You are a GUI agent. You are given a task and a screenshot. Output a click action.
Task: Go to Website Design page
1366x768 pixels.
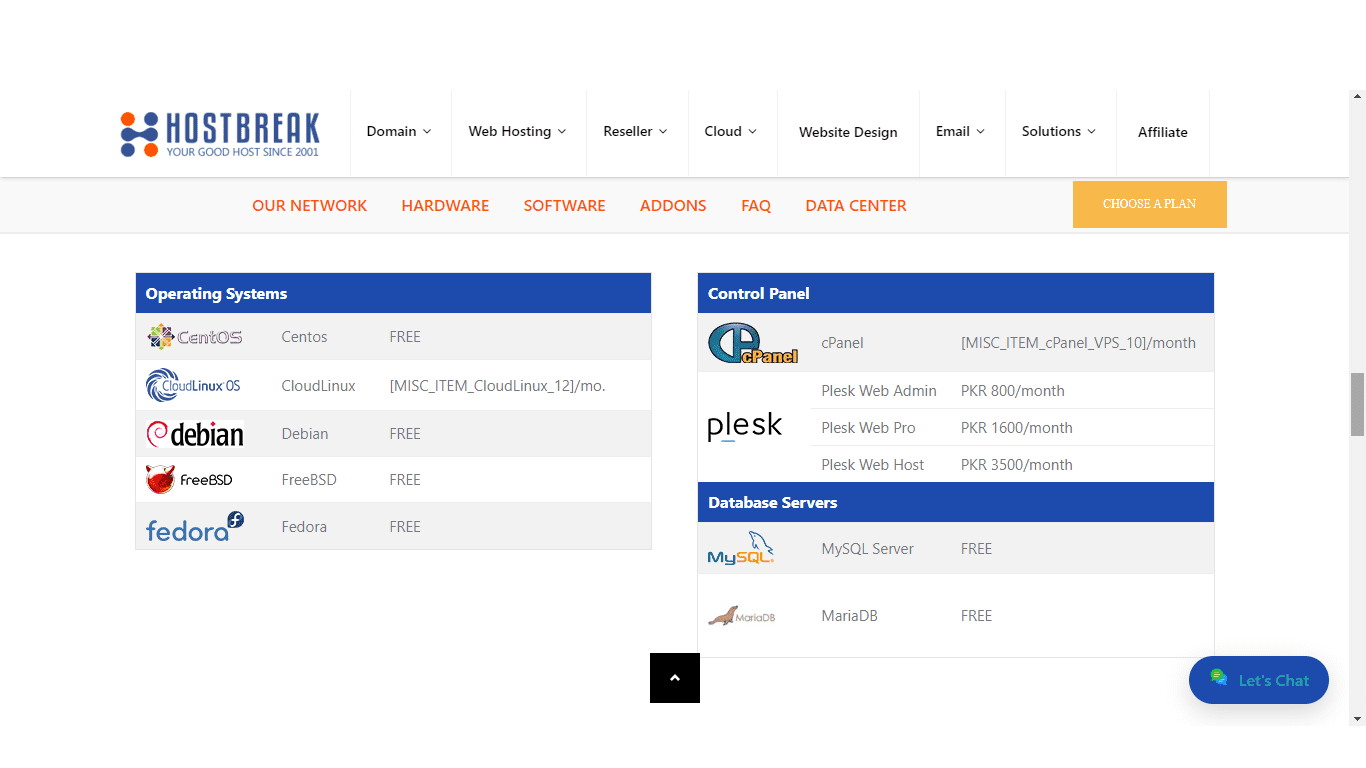click(848, 132)
